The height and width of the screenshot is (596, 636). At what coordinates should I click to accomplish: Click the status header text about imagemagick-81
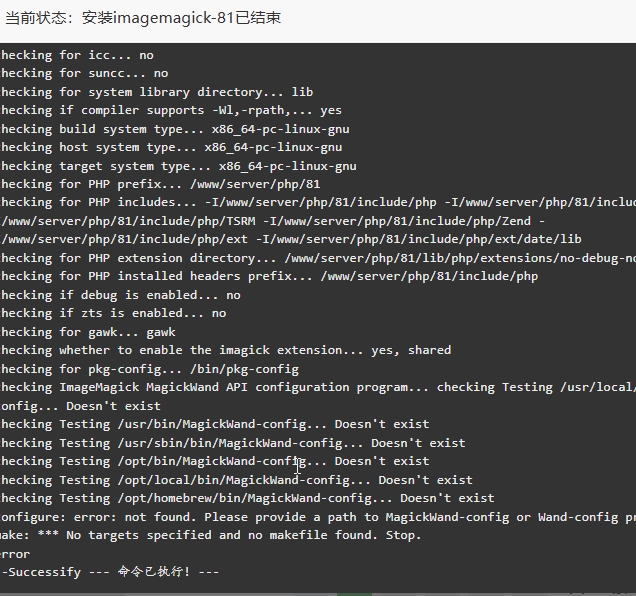(x=142, y=18)
